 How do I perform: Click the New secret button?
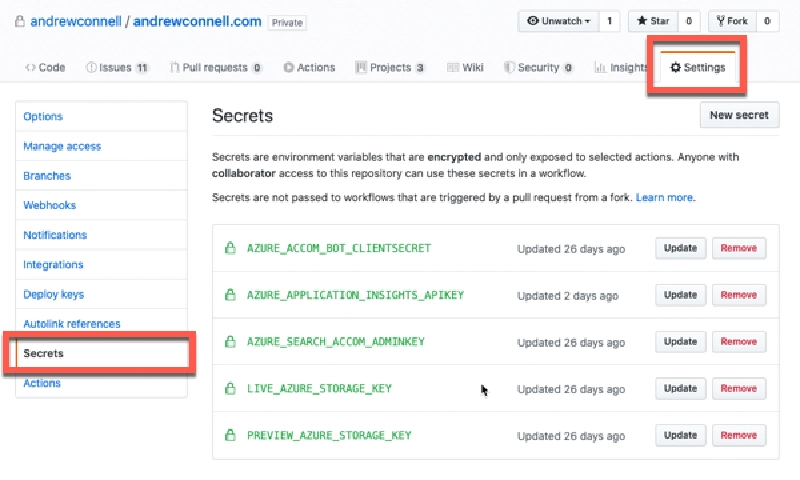click(x=739, y=115)
